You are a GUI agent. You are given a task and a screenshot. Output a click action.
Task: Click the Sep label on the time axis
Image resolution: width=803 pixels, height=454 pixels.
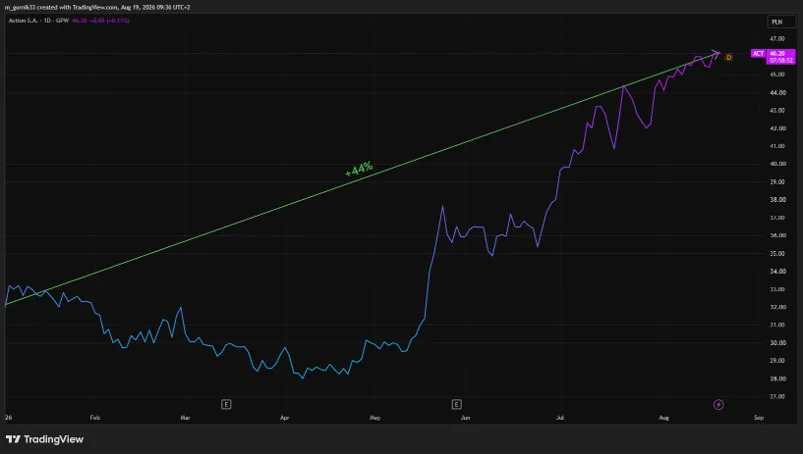pyautogui.click(x=758, y=418)
